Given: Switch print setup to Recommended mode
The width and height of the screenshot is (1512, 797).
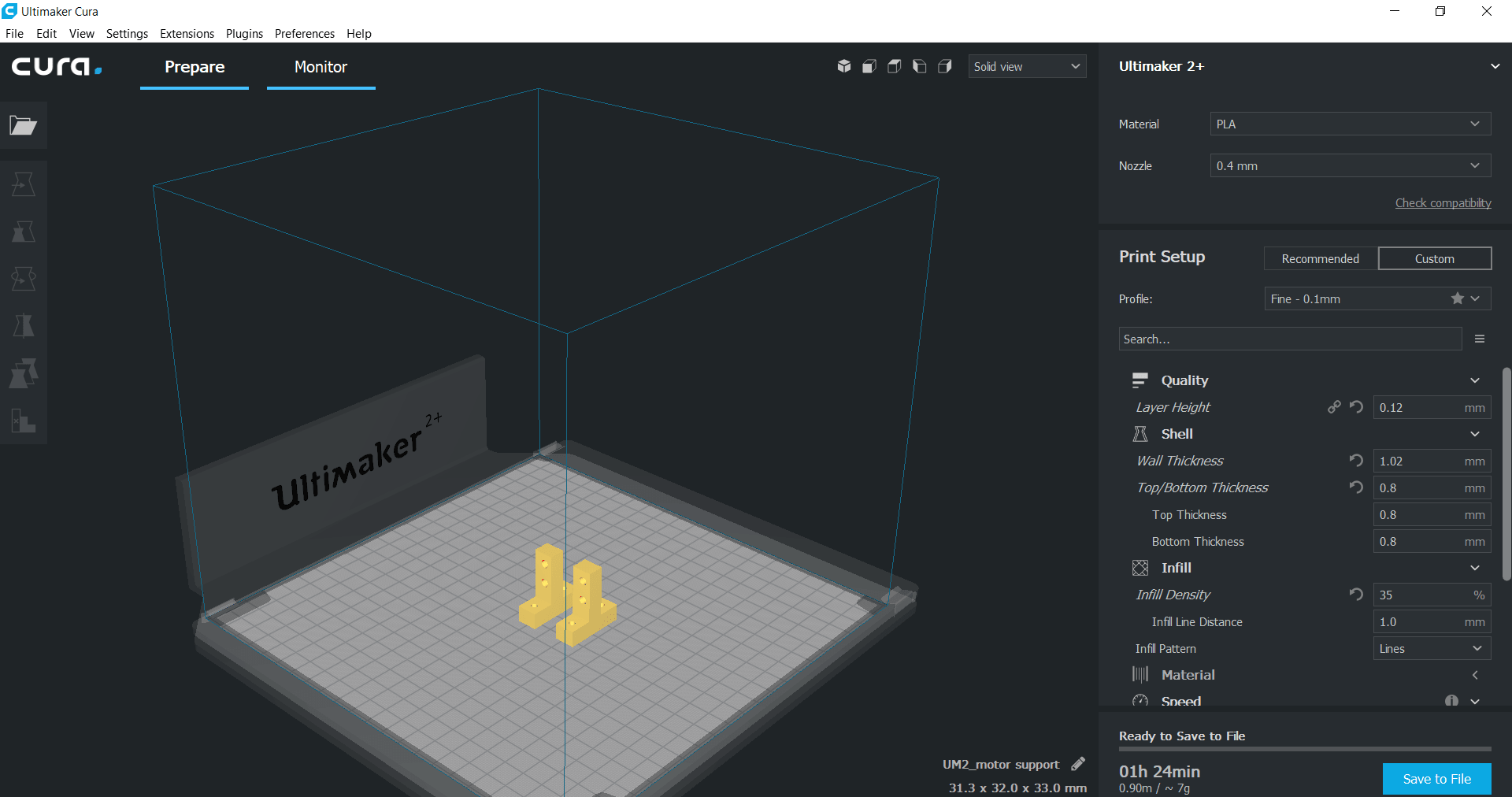Looking at the screenshot, I should pos(1321,258).
